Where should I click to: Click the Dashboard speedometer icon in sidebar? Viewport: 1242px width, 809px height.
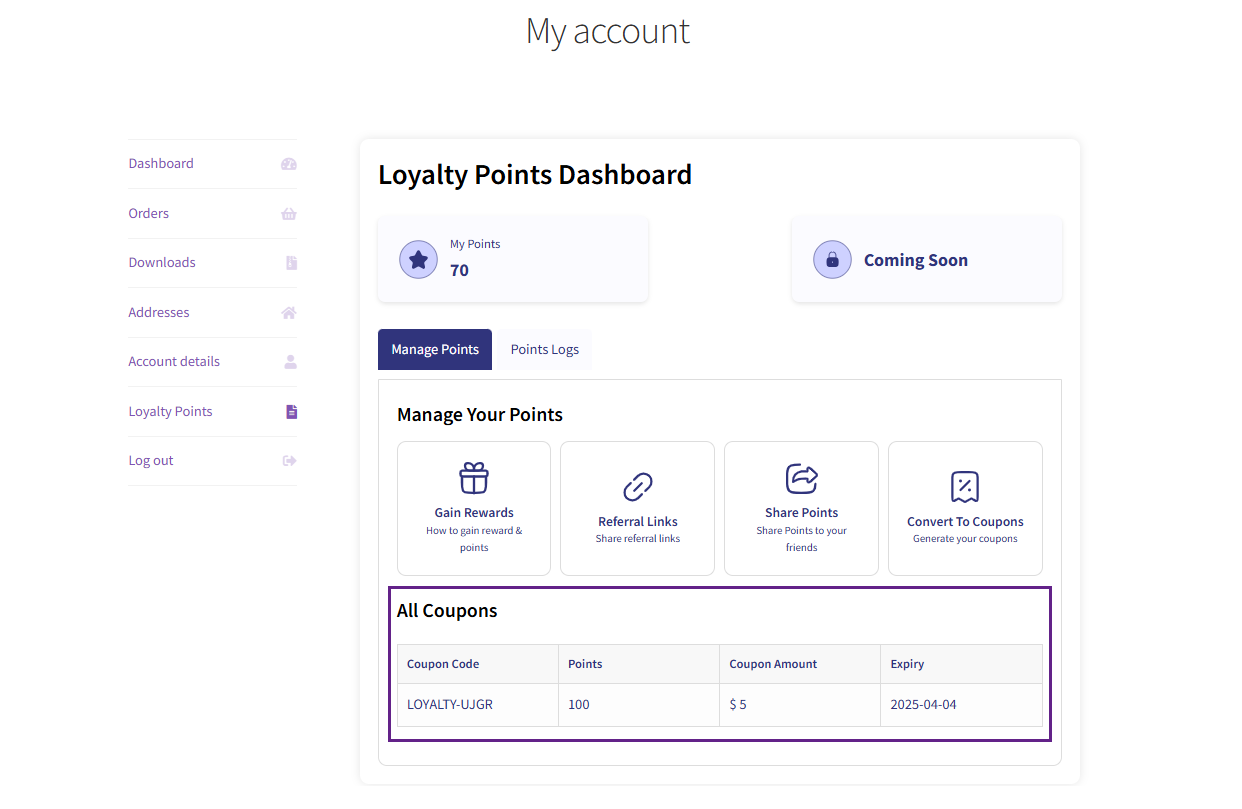coord(289,164)
